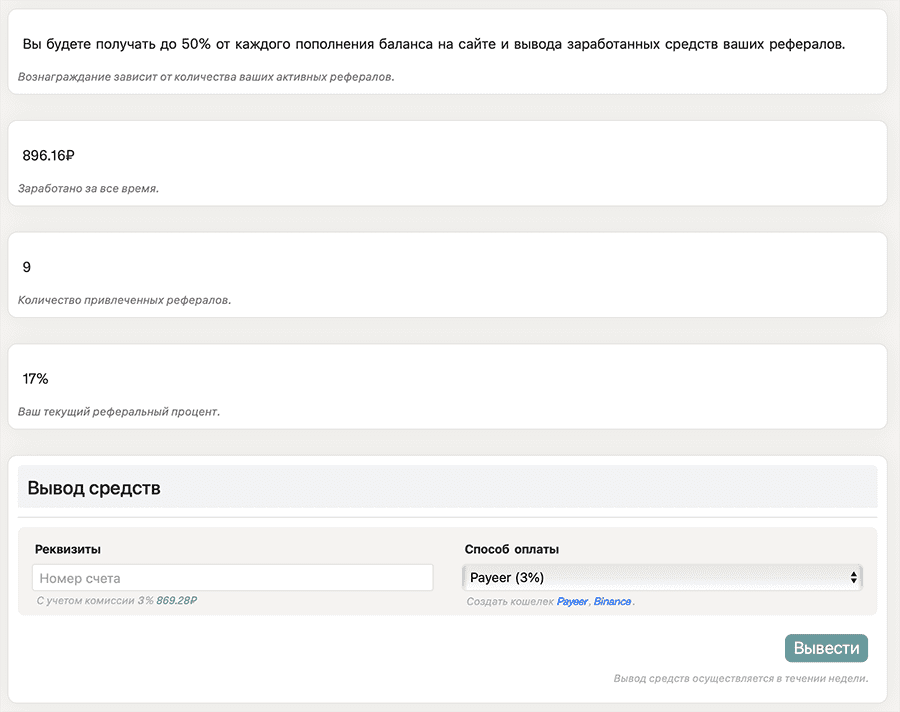The height and width of the screenshot is (712, 900).
Task: Click the Способ оплаты label
Action: 512,549
